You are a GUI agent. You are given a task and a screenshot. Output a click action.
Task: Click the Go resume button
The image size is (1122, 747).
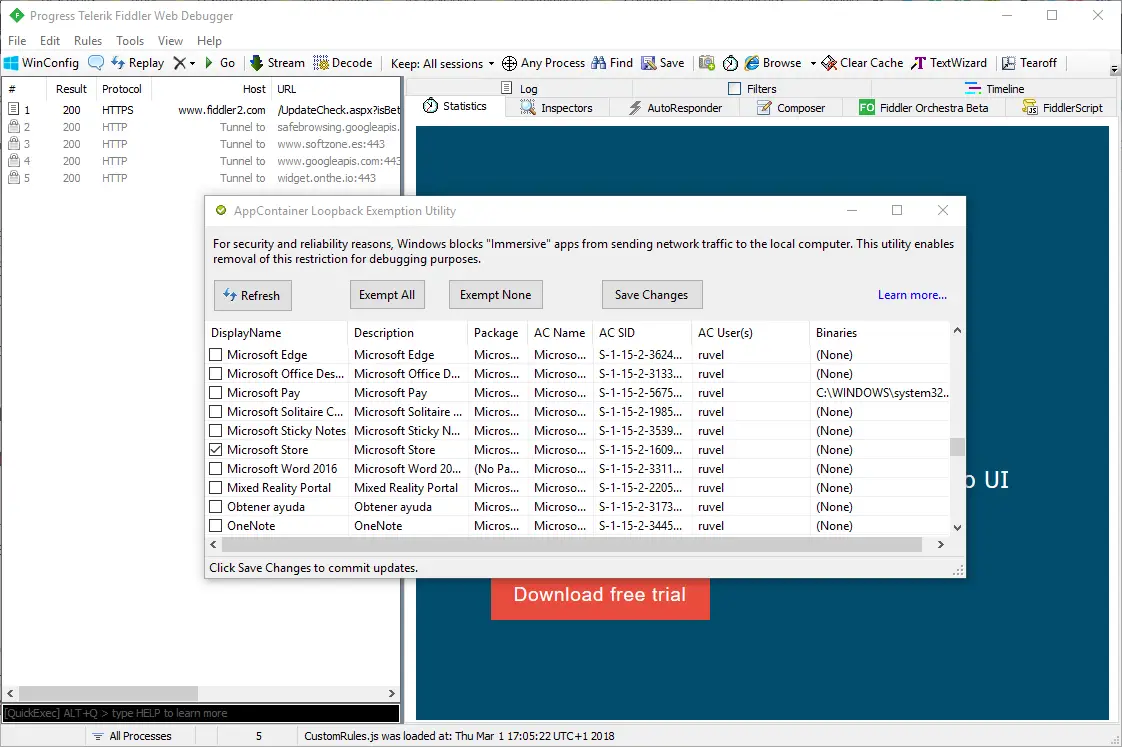[x=220, y=63]
